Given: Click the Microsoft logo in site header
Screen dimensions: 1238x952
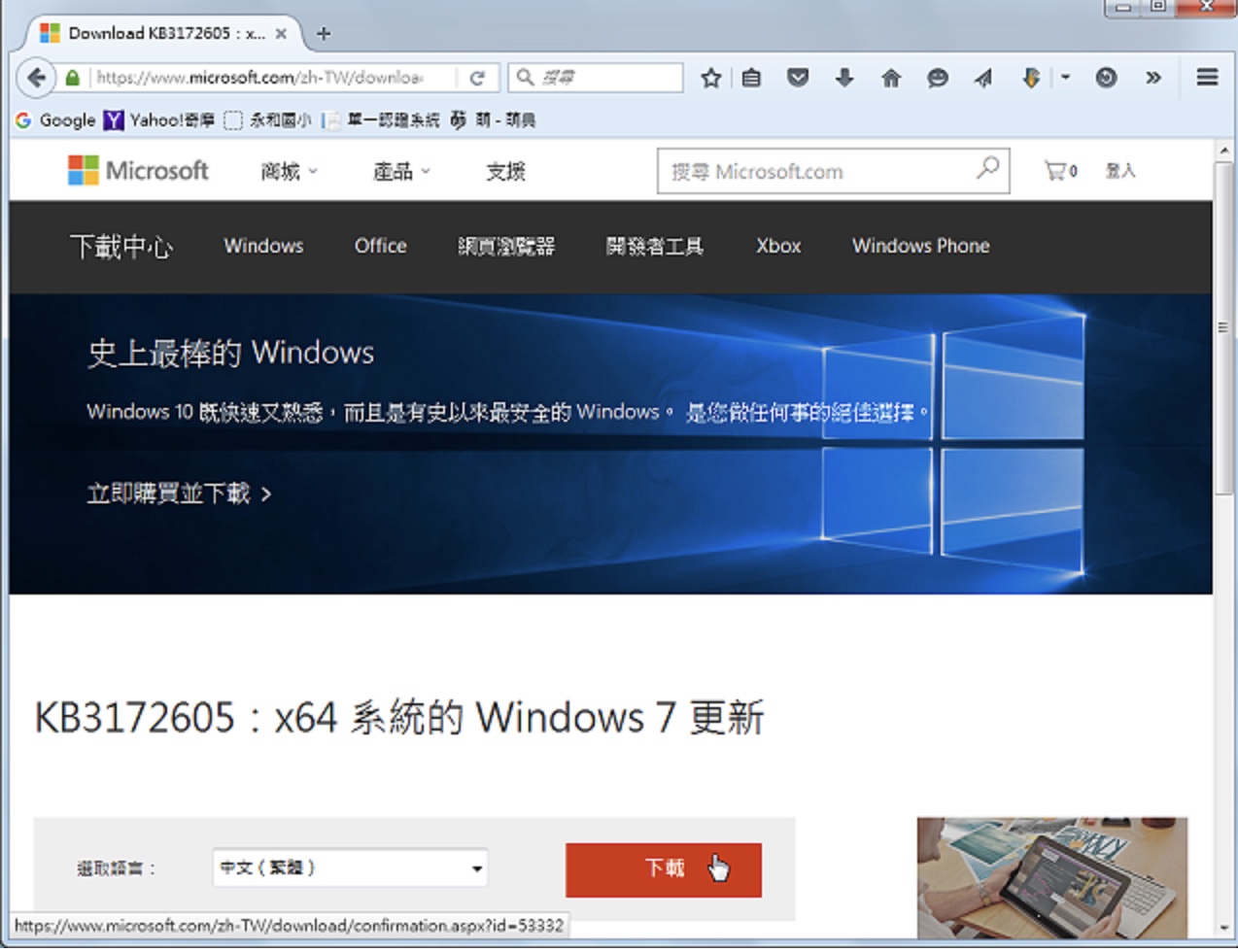Looking at the screenshot, I should tap(138, 171).
